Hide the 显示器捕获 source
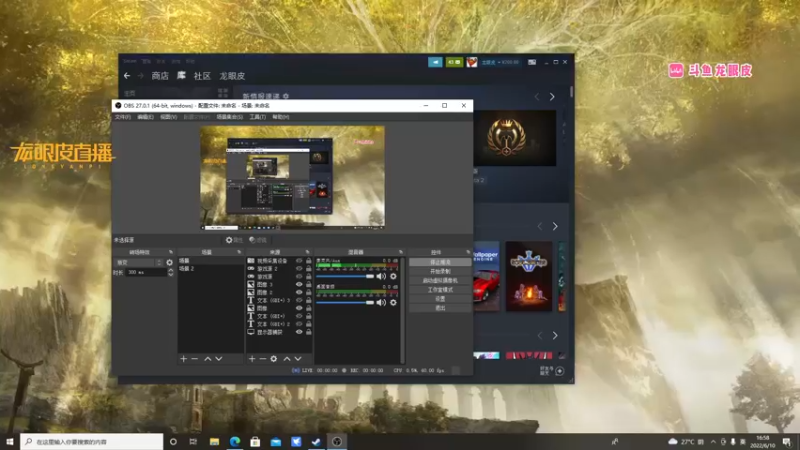 [x=299, y=332]
